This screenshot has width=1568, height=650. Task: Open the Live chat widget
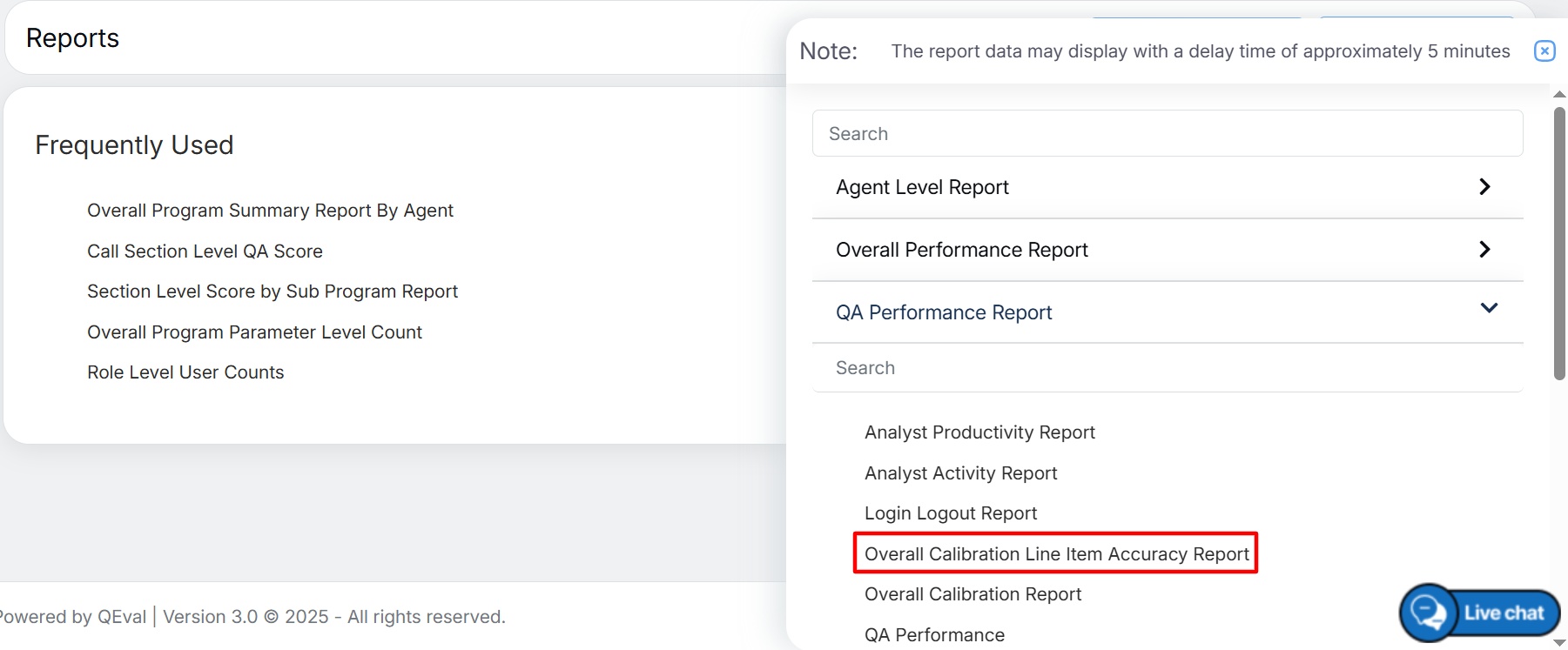pyautogui.click(x=1480, y=613)
